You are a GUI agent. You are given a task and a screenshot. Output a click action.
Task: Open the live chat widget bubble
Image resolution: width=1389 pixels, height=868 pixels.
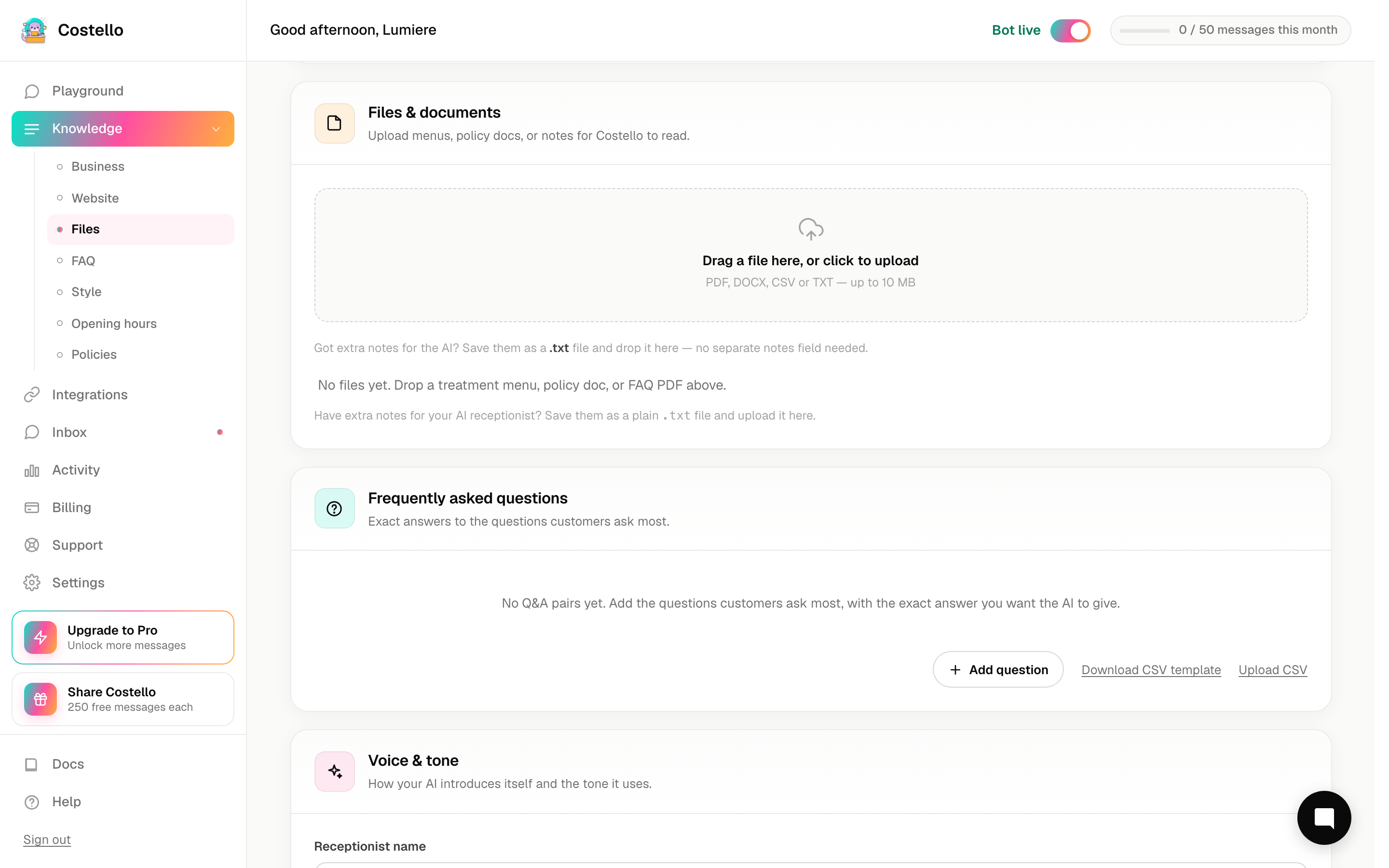[1323, 817]
